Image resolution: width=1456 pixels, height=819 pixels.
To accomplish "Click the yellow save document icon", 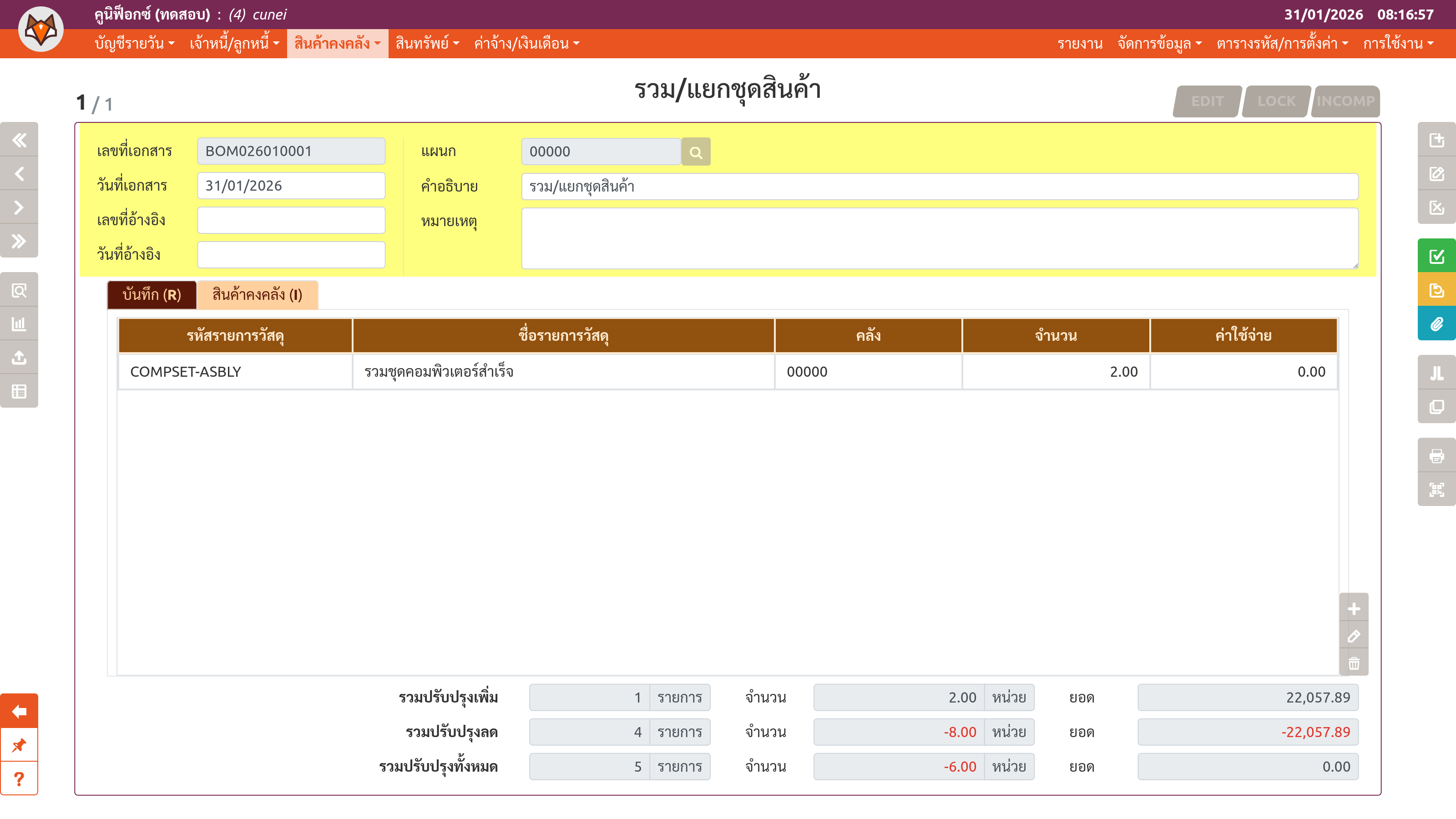I will pos(1436,290).
